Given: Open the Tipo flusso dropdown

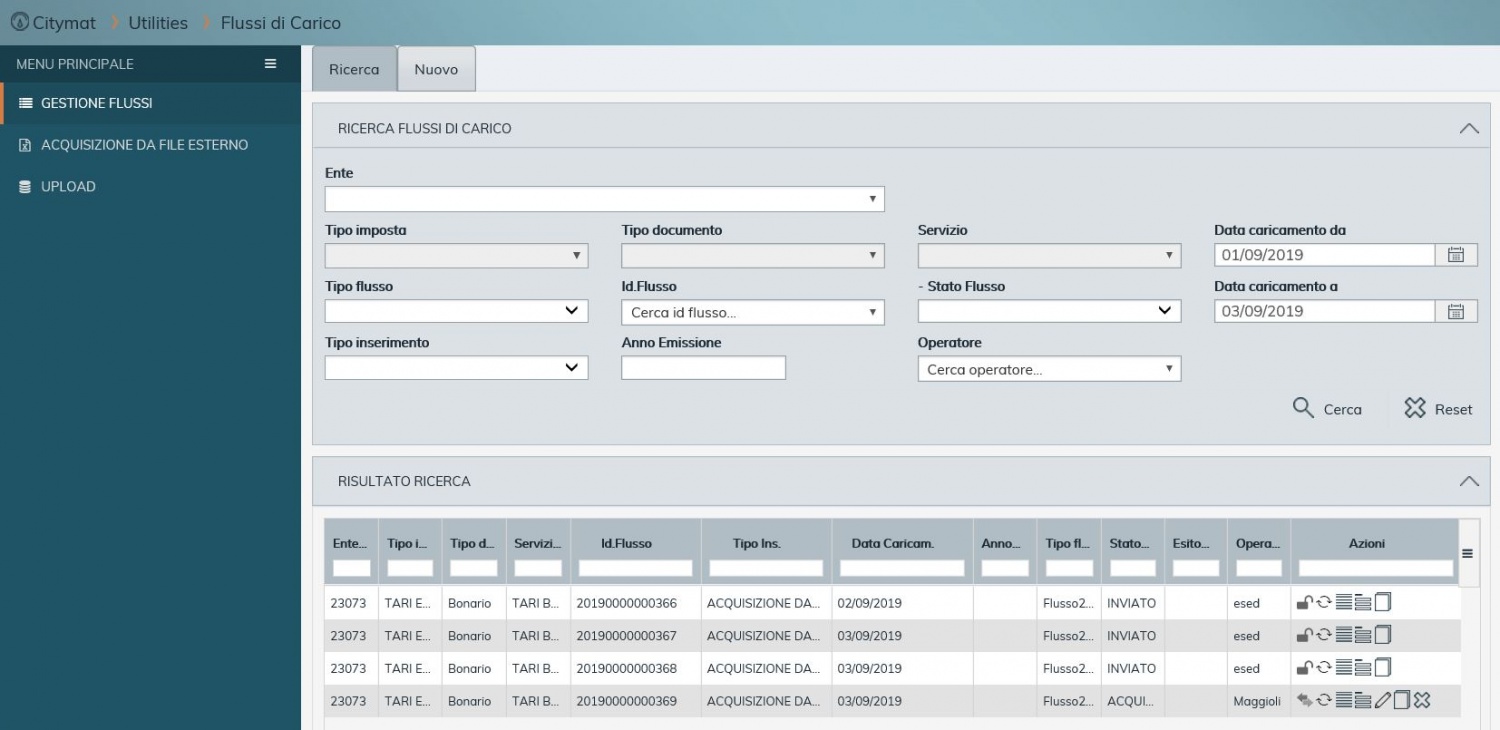Looking at the screenshot, I should tap(456, 311).
